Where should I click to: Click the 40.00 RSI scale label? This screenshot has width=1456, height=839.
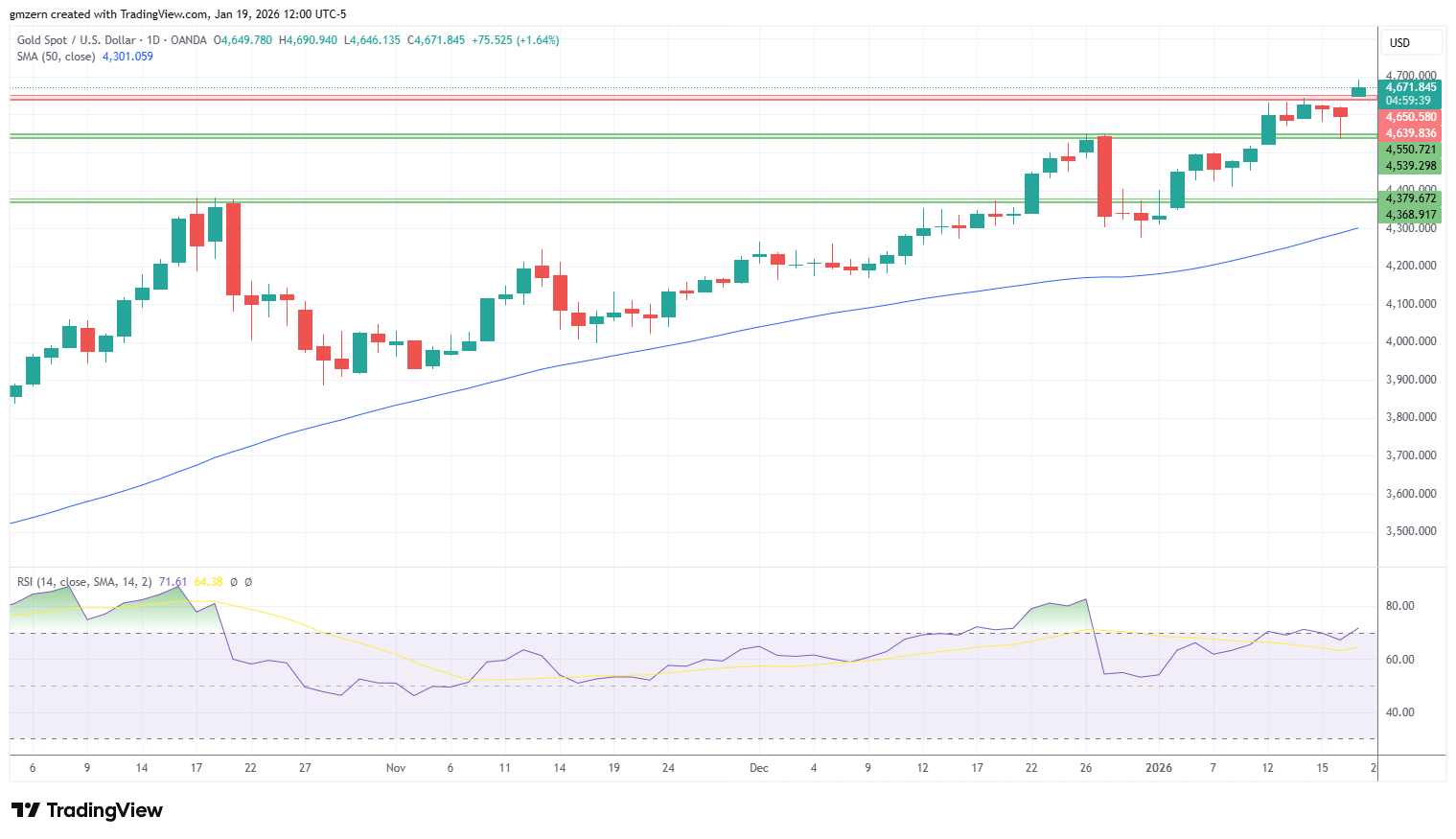coord(1400,712)
